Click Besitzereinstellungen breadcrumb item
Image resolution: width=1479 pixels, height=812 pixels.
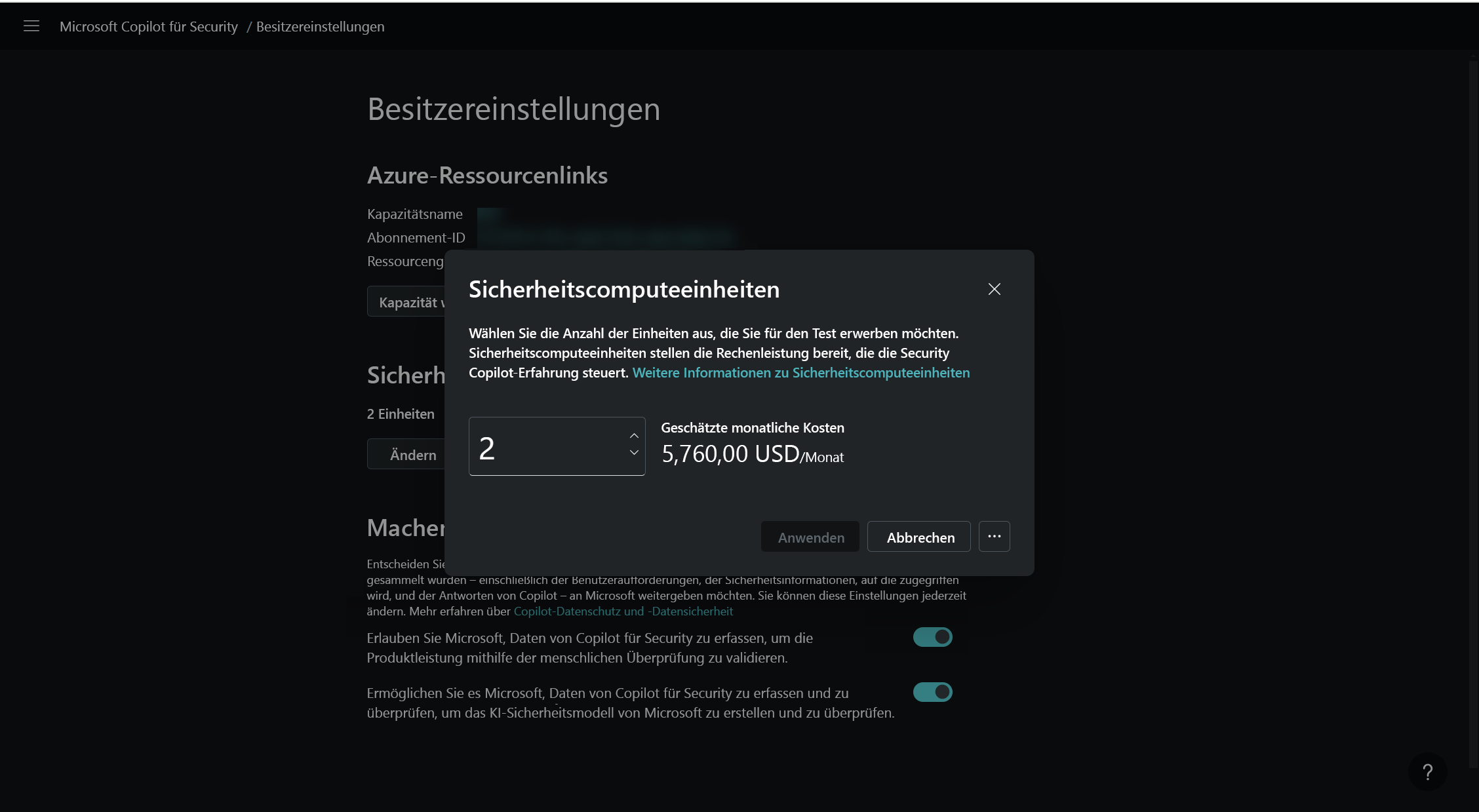(321, 26)
